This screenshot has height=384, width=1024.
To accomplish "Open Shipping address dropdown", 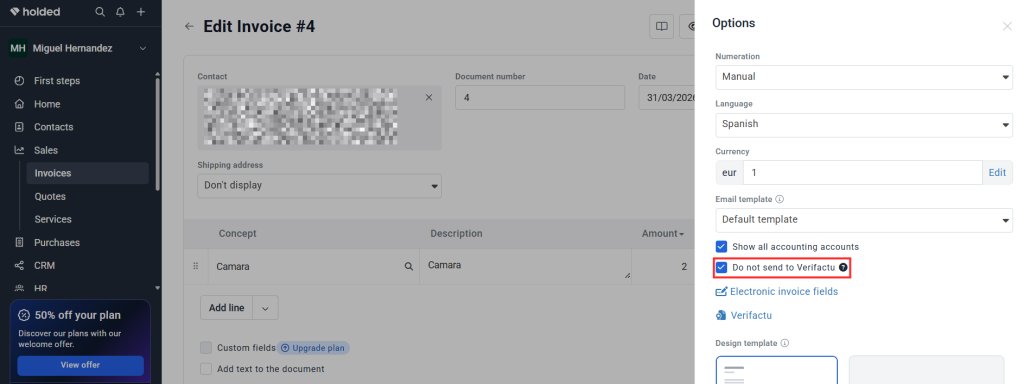I will click(319, 185).
